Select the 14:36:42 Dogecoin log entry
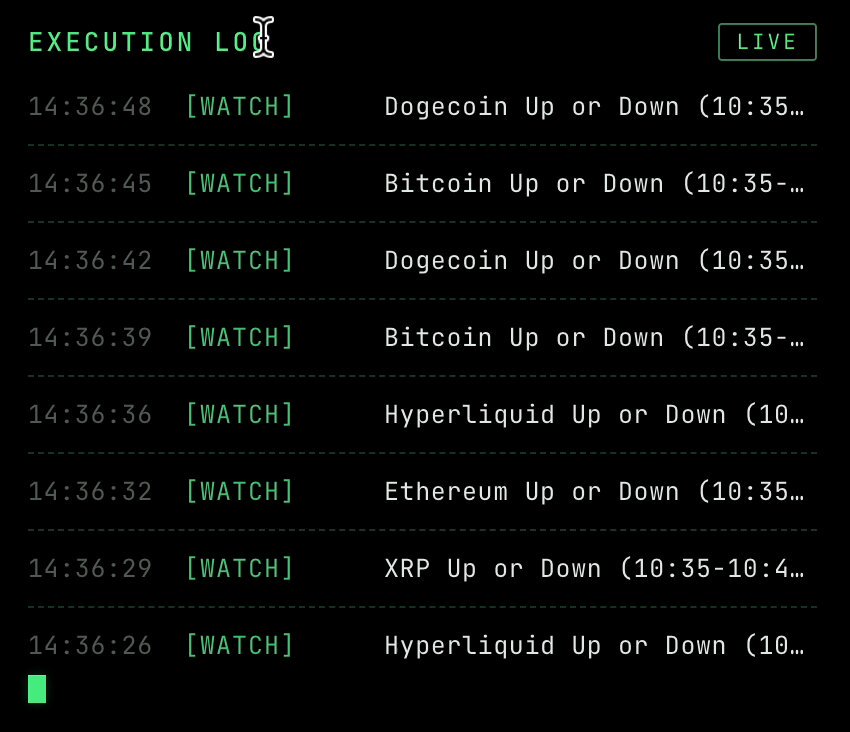The width and height of the screenshot is (850, 732). [422, 261]
